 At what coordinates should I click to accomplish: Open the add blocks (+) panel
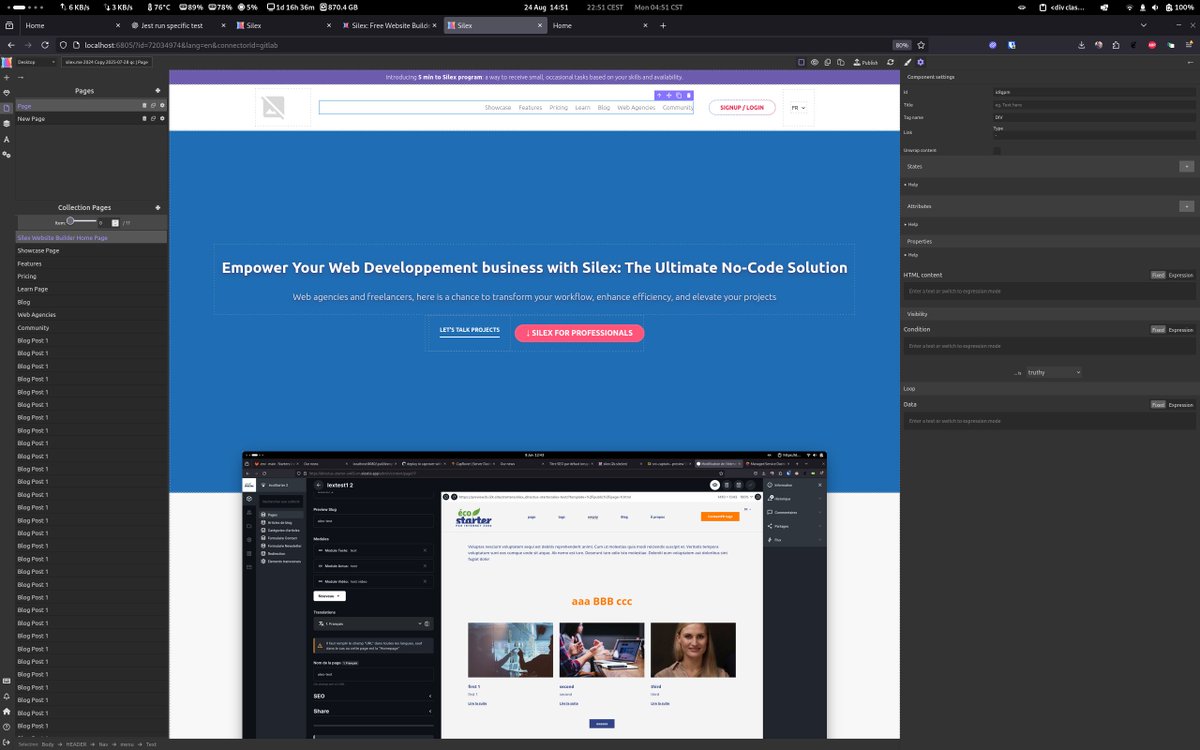[x=6, y=77]
